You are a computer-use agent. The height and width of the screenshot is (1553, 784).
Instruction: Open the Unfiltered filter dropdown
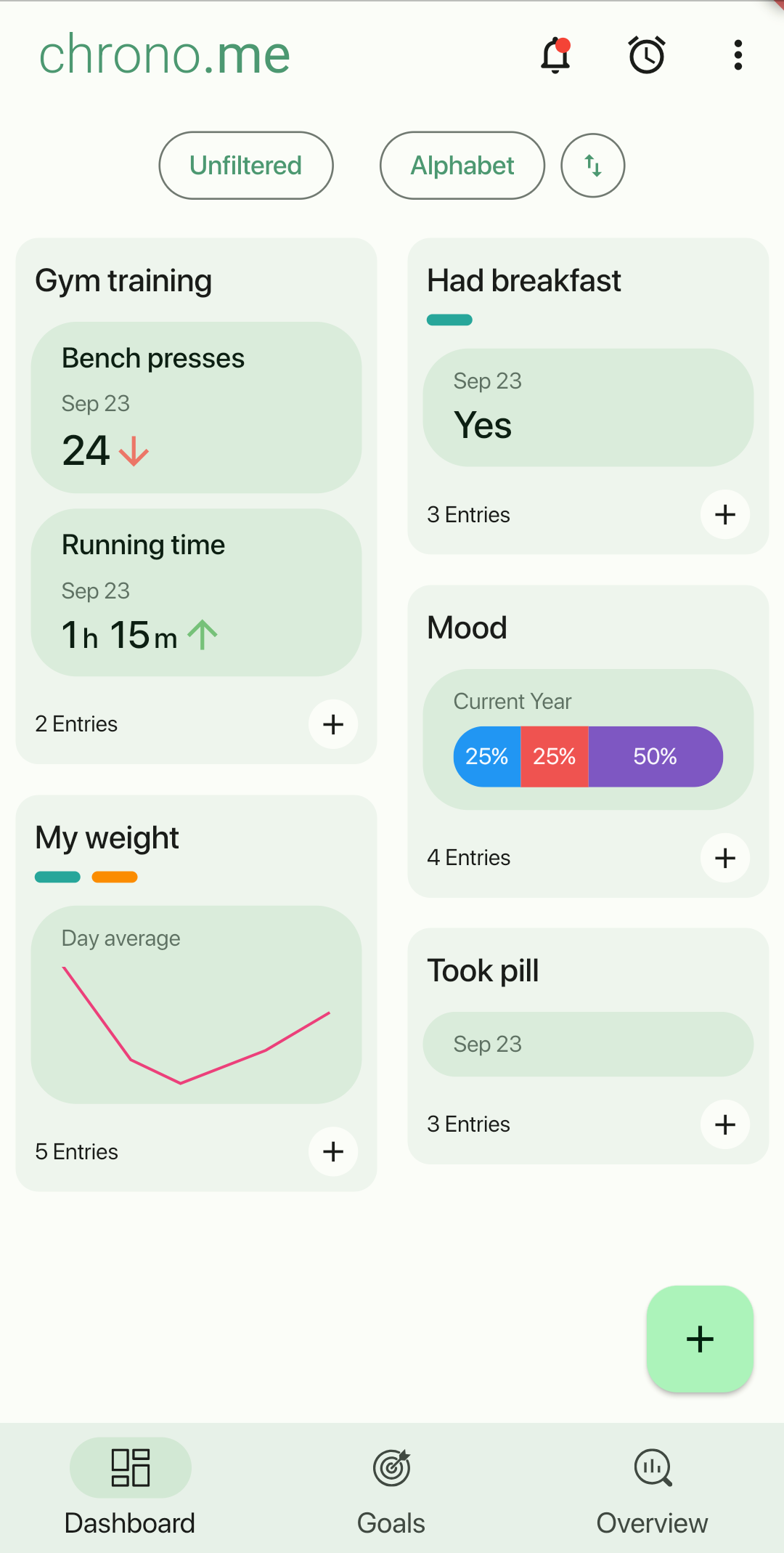click(246, 166)
